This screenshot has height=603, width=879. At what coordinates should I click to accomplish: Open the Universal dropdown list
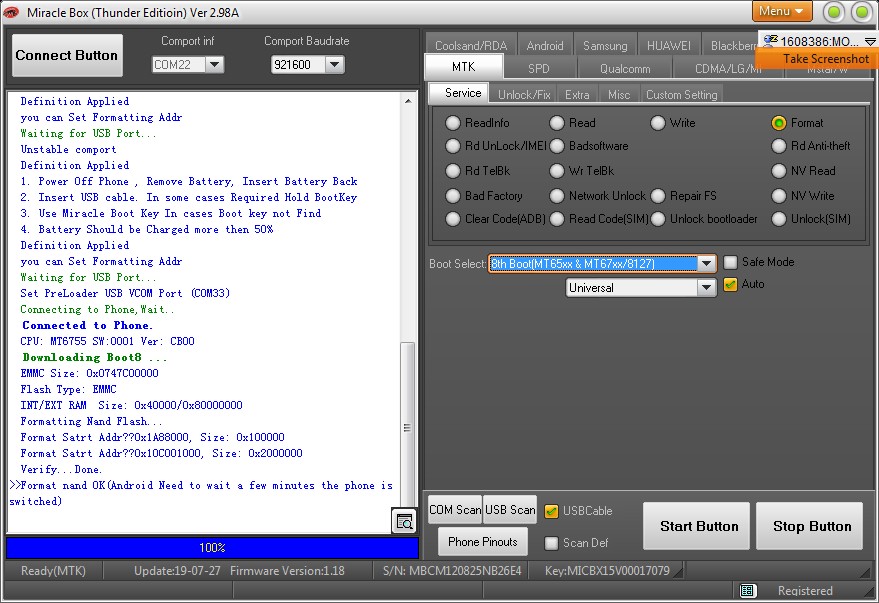(x=706, y=288)
